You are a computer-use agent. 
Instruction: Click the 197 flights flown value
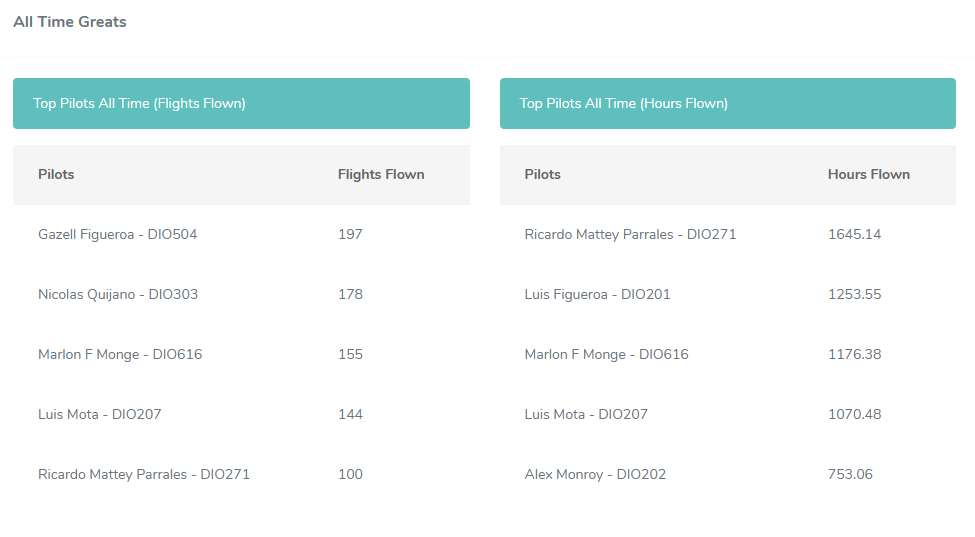pos(350,234)
